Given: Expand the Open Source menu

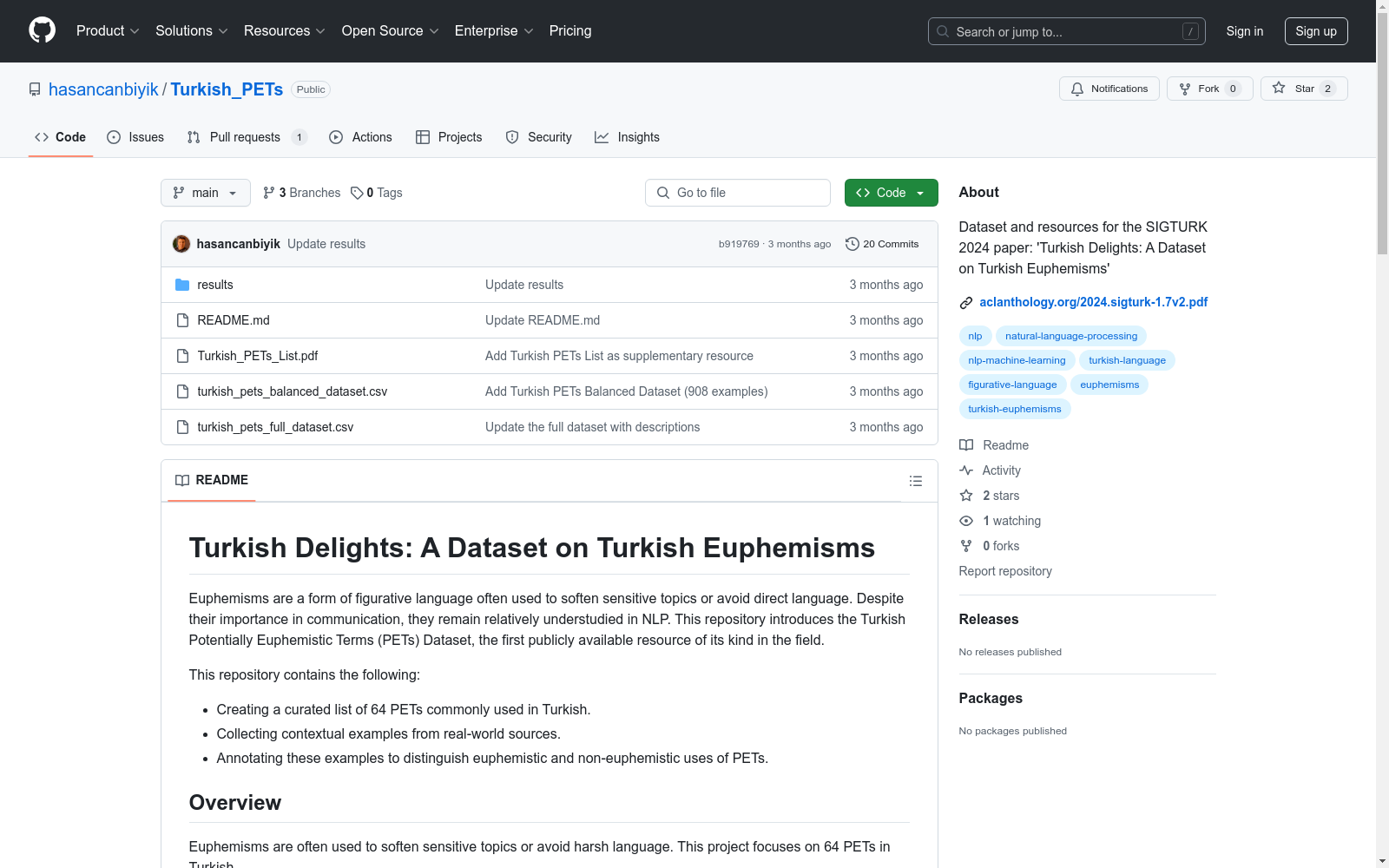Looking at the screenshot, I should (x=390, y=30).
